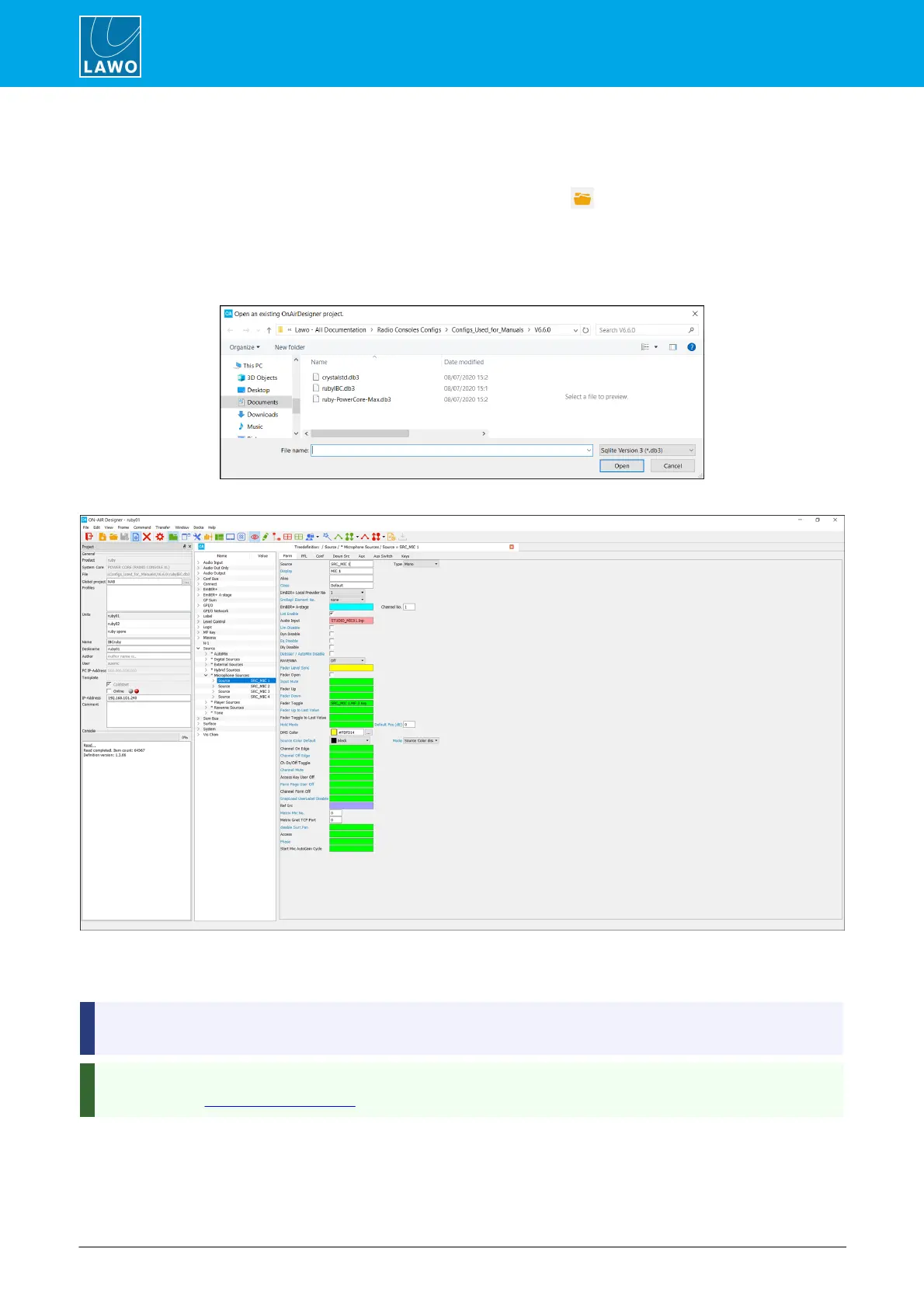Toggle the Coldstart checkbox in Project panel

pyautogui.click(x=109, y=684)
